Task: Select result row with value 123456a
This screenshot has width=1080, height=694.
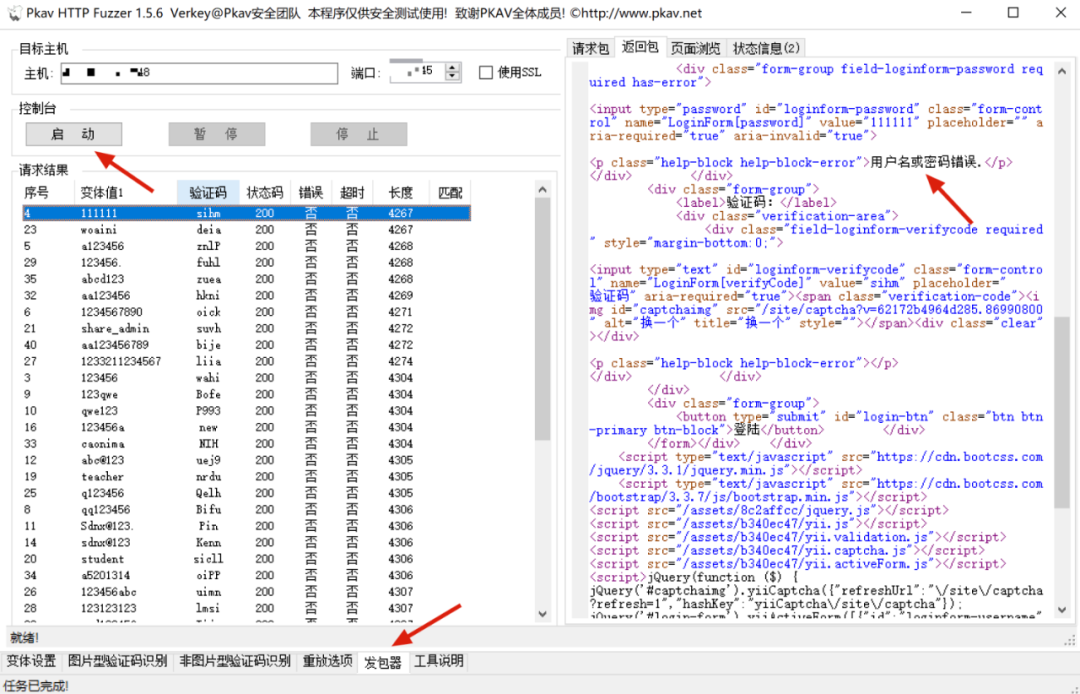Action: click(247, 428)
